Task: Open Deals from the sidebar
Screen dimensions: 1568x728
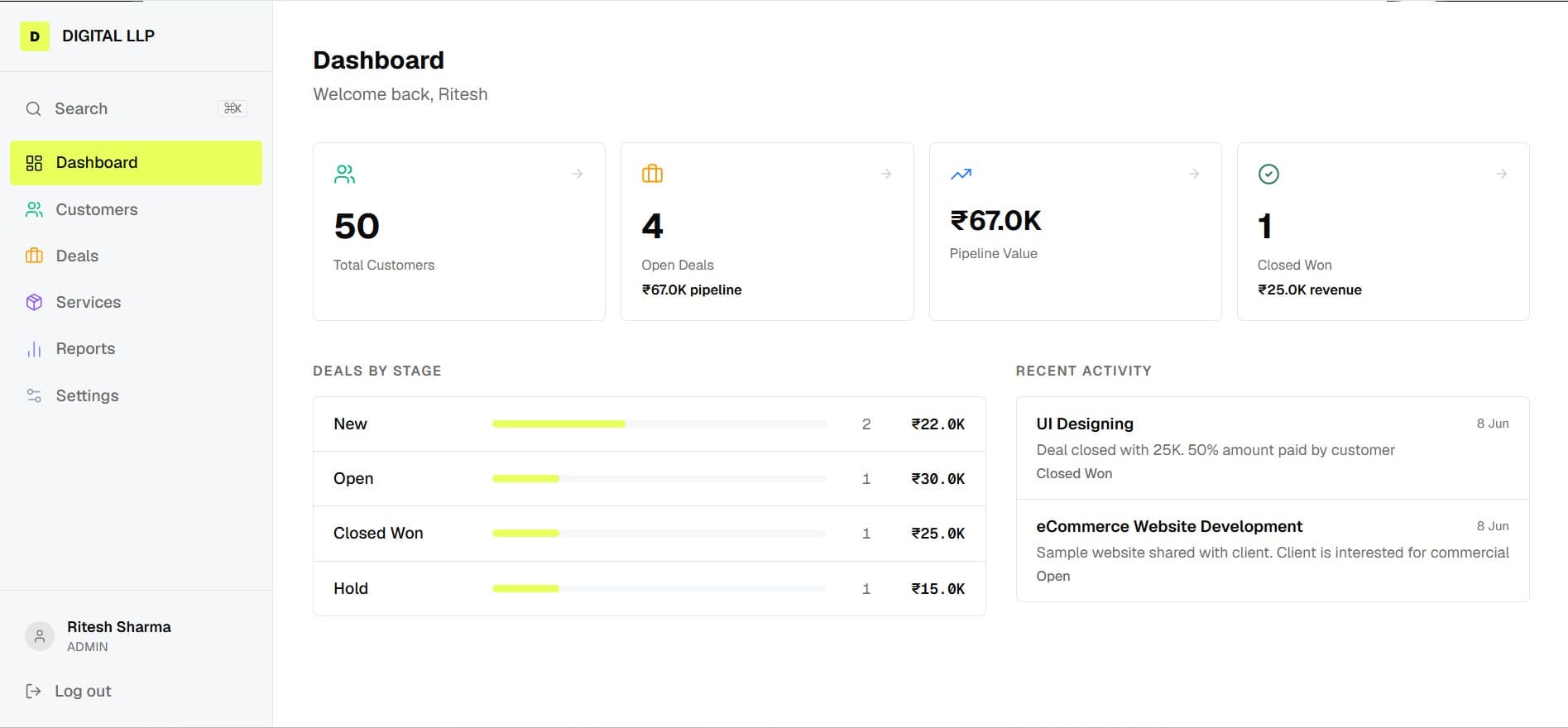Action: pyautogui.click(x=137, y=256)
